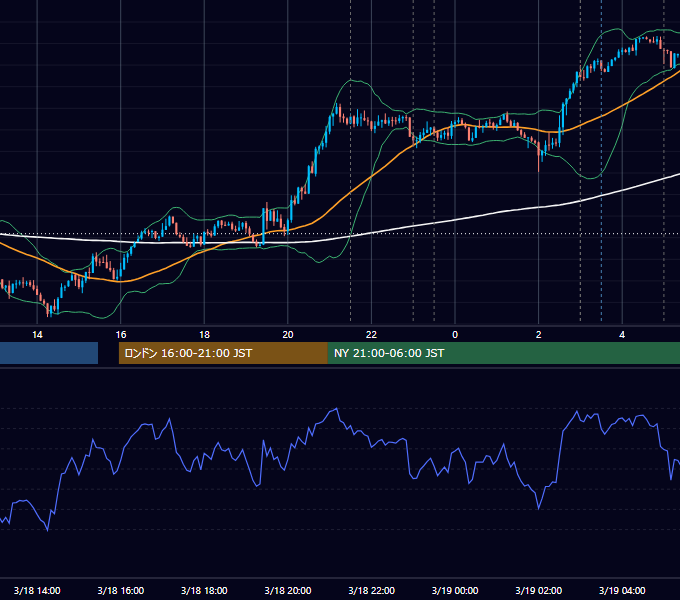
Task: Click hour label 14 on price chart axis
Action: (x=37, y=334)
